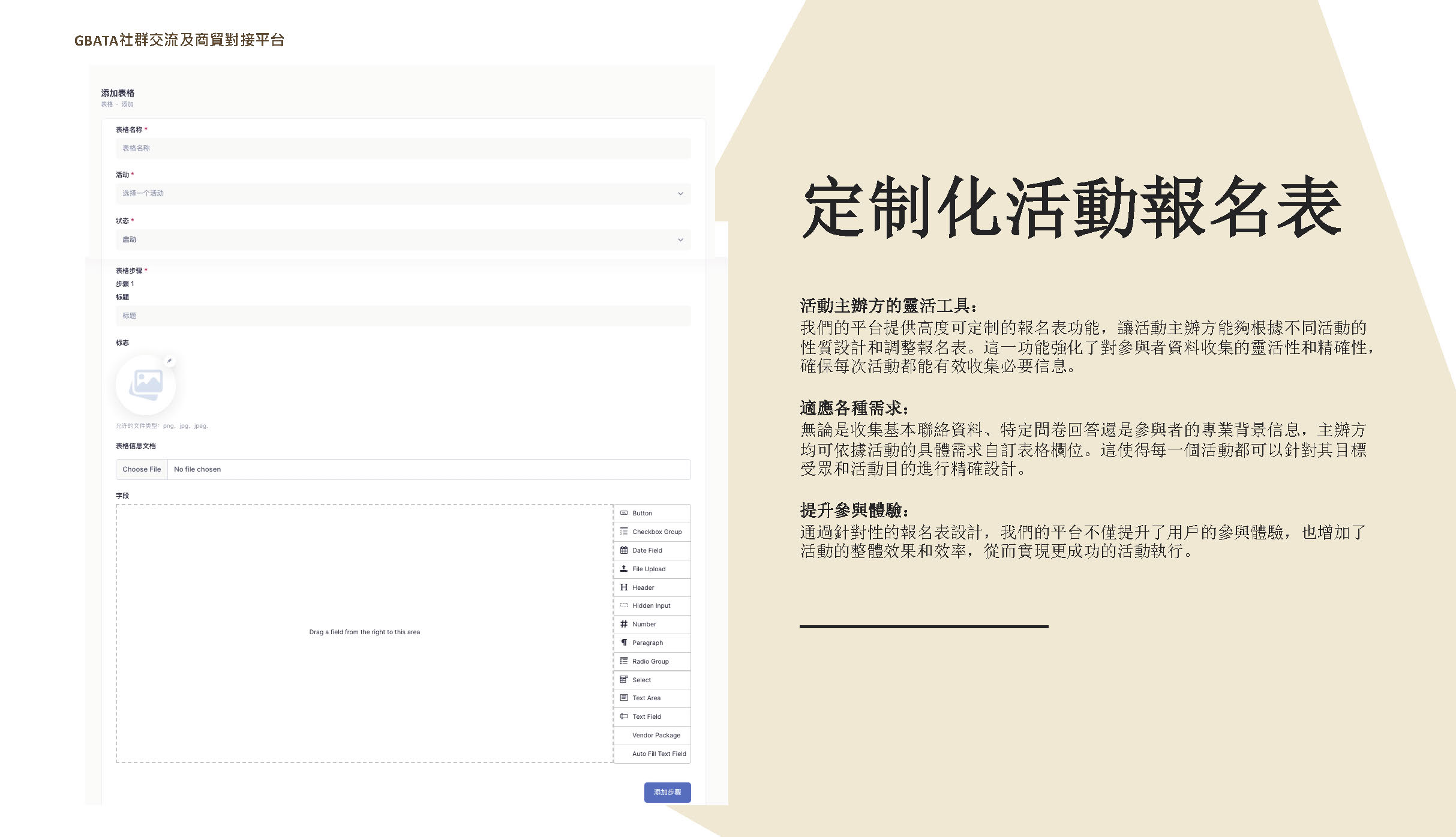Click the Button field type icon
The image size is (1456, 837).
pos(624,512)
